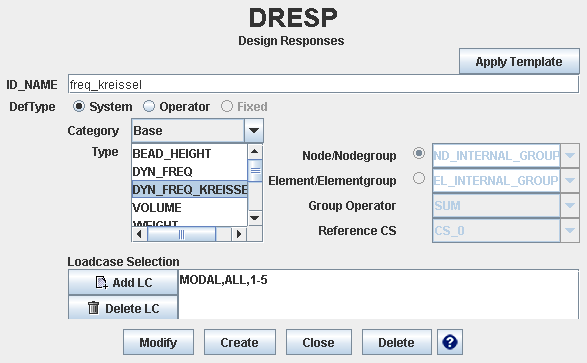Click the Type list scroll down arrow
The width and height of the screenshot is (587, 363).
255,218
